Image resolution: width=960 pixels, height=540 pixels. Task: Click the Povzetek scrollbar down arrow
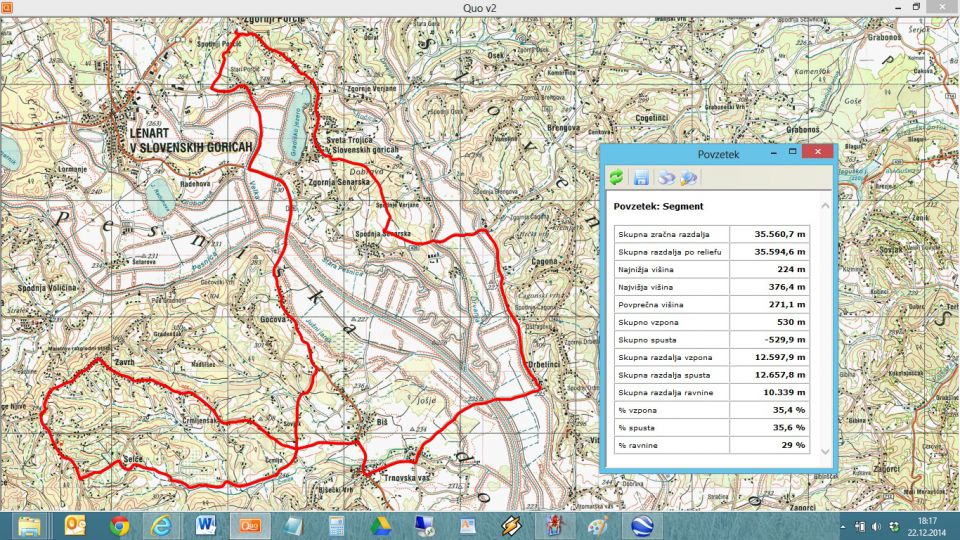(825, 452)
